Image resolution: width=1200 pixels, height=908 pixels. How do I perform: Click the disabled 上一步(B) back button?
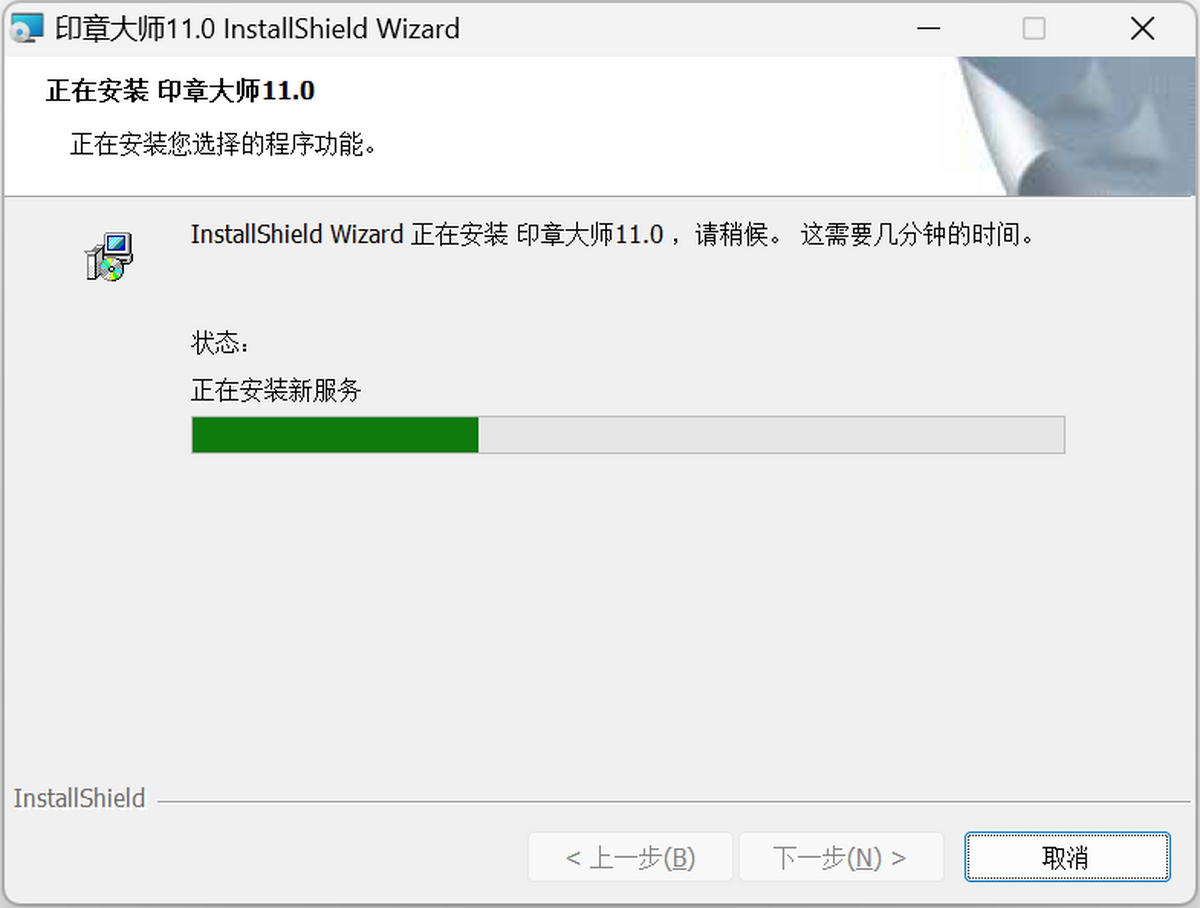[630, 857]
